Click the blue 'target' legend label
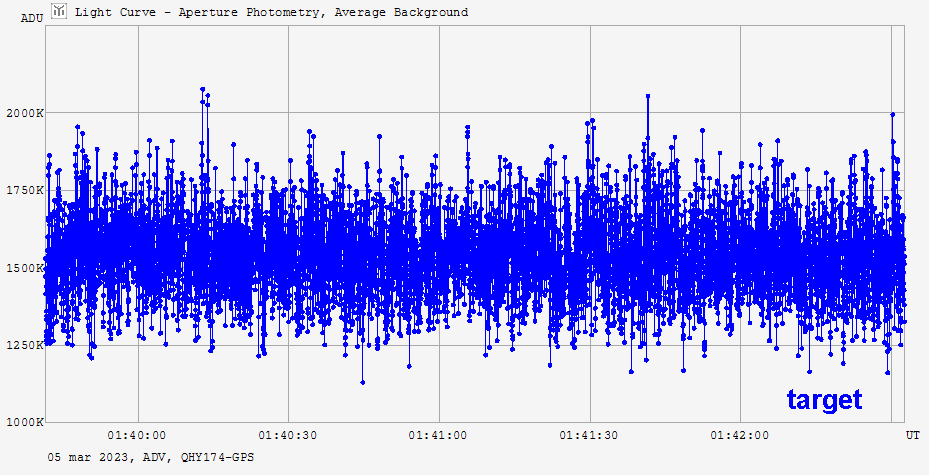The image size is (929, 475). [x=824, y=400]
